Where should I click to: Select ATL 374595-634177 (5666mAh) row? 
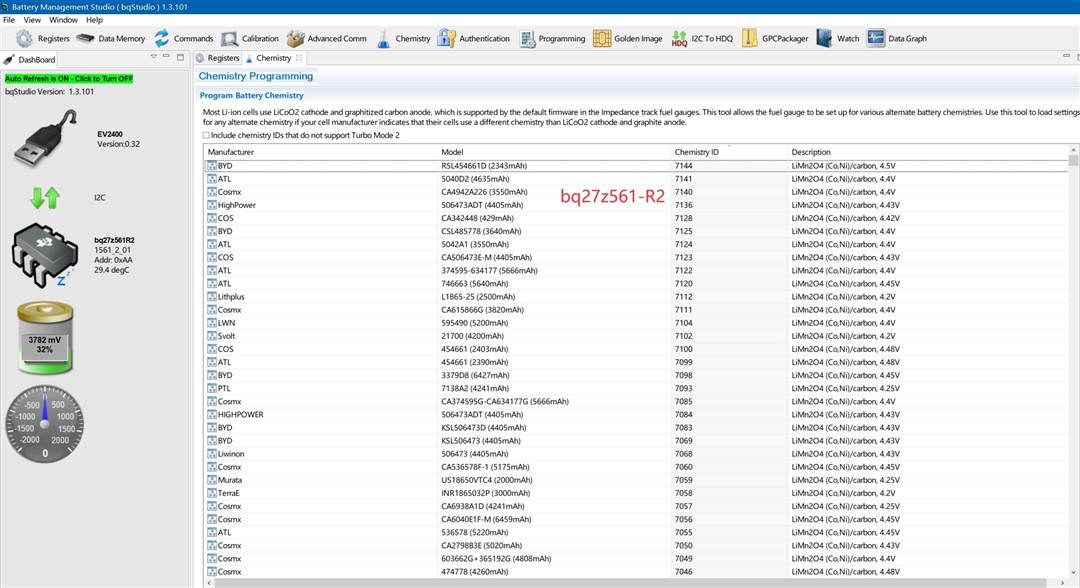[636, 271]
